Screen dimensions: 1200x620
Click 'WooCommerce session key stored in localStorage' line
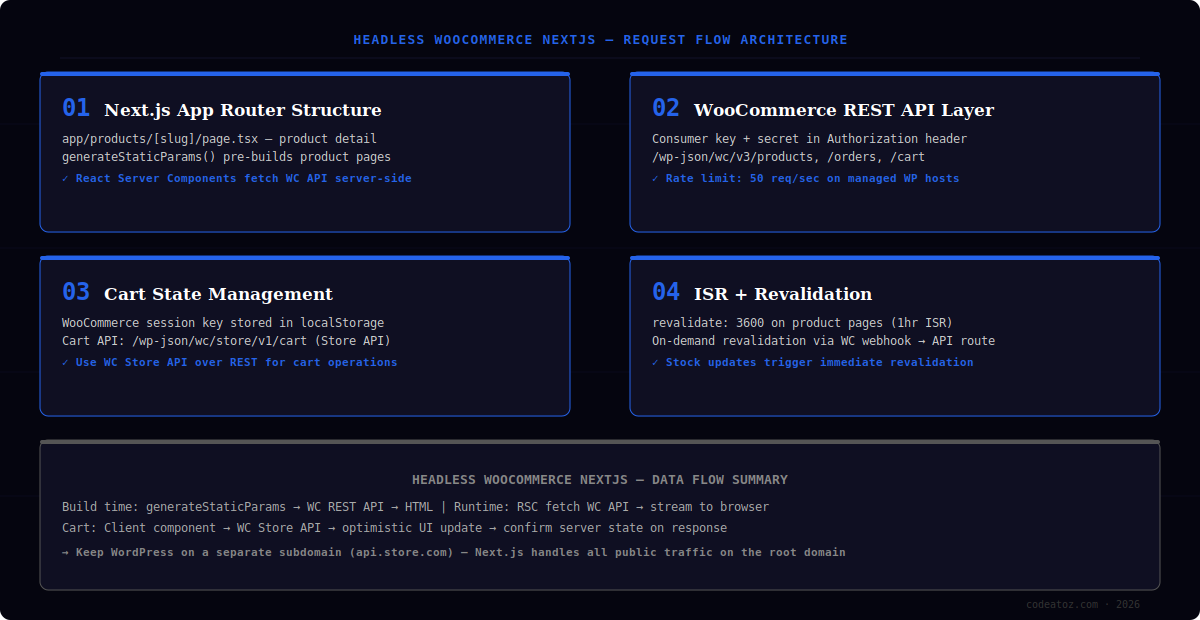[x=223, y=323]
